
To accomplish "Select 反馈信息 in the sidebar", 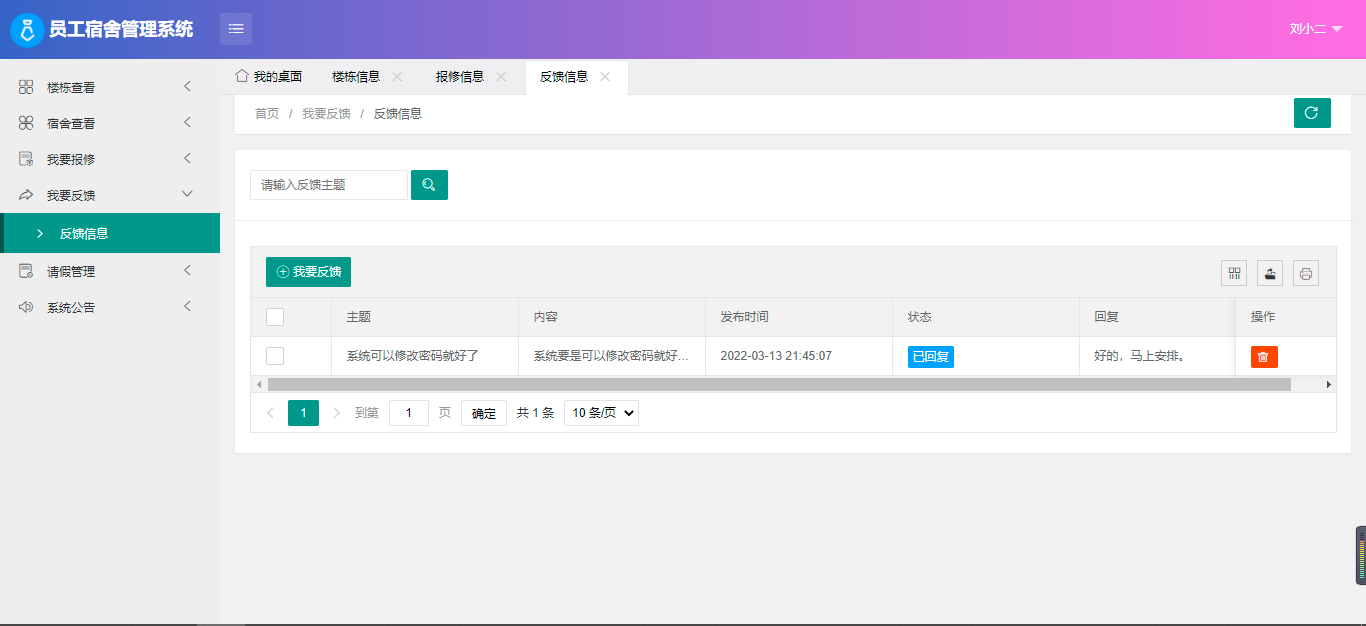I will 110,233.
